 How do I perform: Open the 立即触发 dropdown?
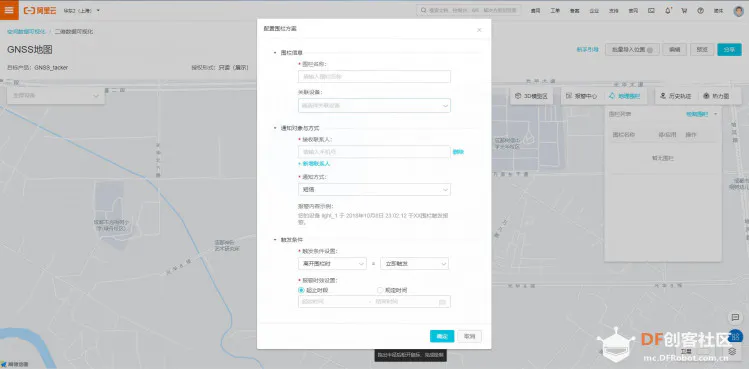pos(414,263)
